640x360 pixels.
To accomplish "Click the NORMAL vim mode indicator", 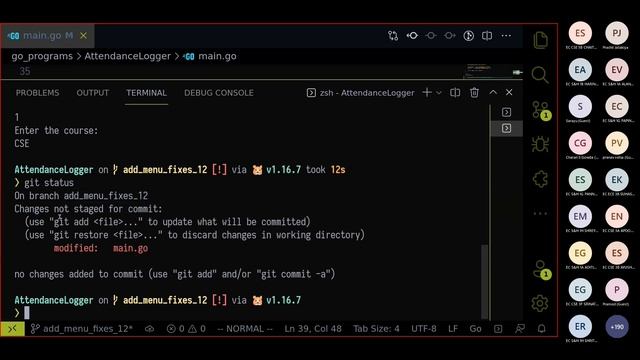I will tap(245, 329).
